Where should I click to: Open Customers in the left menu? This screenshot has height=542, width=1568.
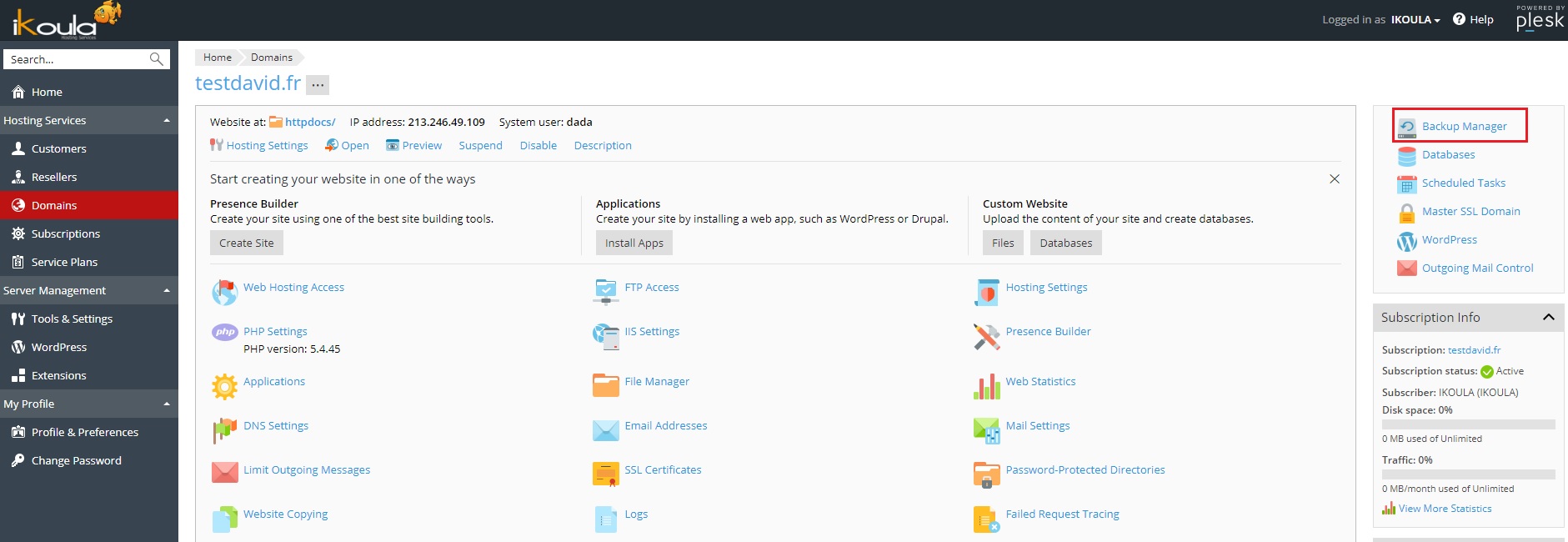click(89, 148)
